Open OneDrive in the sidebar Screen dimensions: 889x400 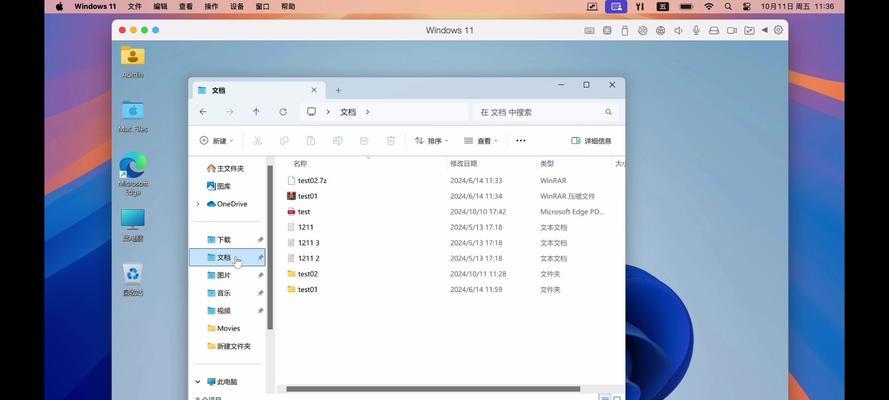coord(227,204)
